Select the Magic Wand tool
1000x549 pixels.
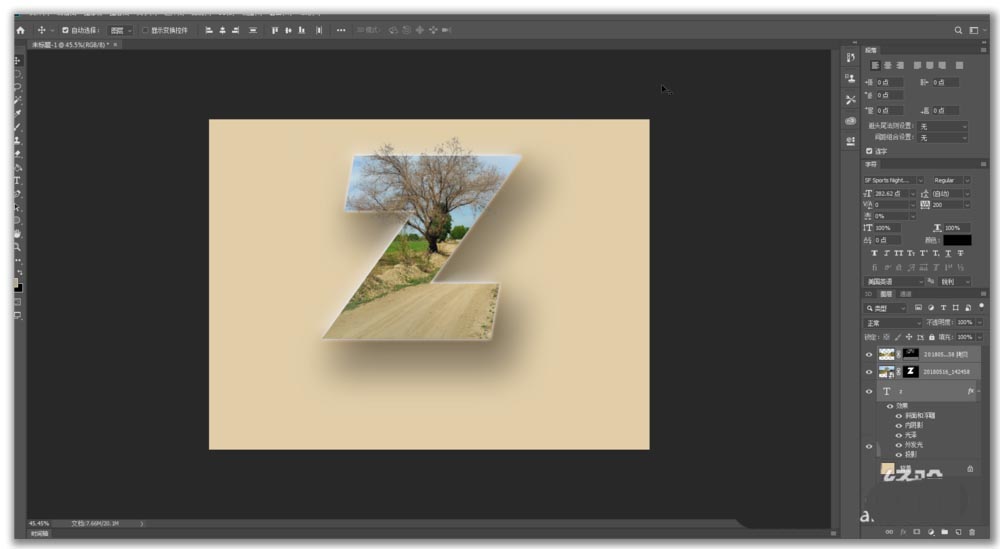point(18,100)
